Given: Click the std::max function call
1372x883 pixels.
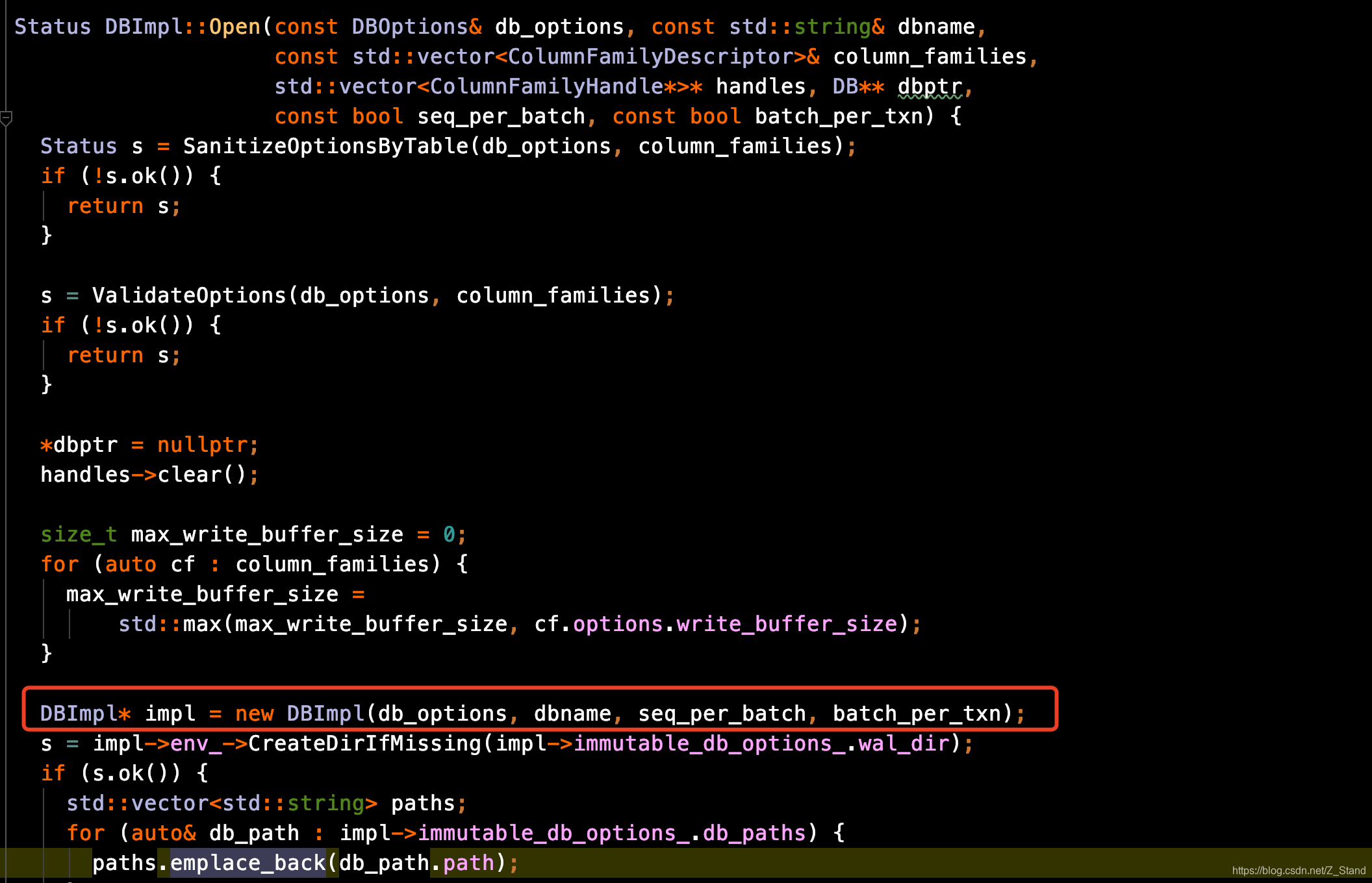Looking at the screenshot, I should (202, 624).
